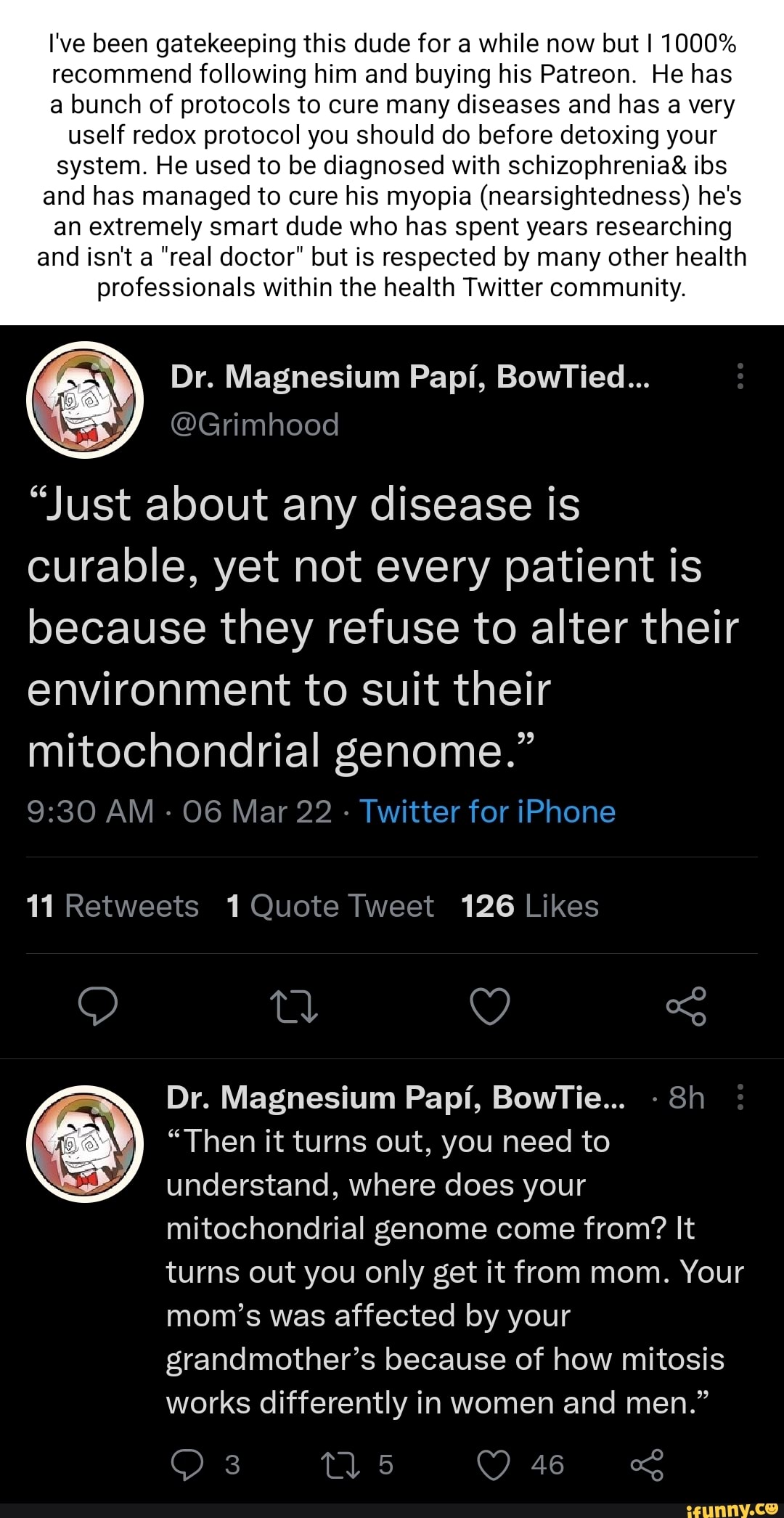Open the reply tweet's three-dot menu
Screen dimensions: 784x1518
pos(740,1097)
